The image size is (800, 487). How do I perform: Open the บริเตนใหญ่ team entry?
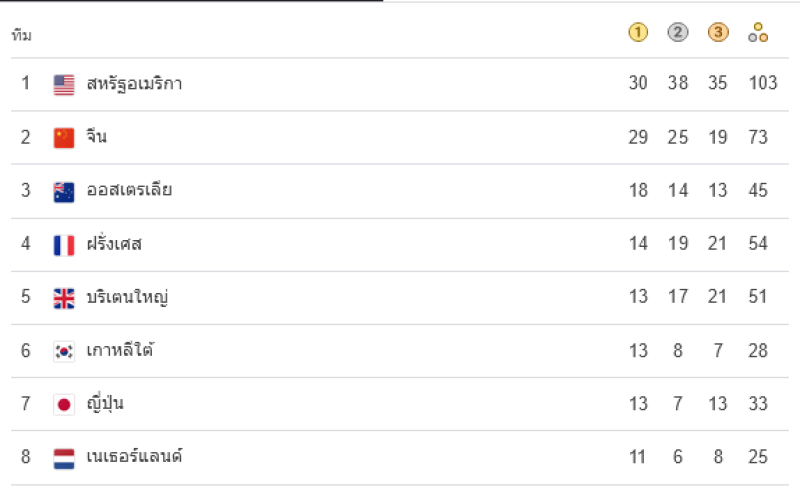pos(400,297)
